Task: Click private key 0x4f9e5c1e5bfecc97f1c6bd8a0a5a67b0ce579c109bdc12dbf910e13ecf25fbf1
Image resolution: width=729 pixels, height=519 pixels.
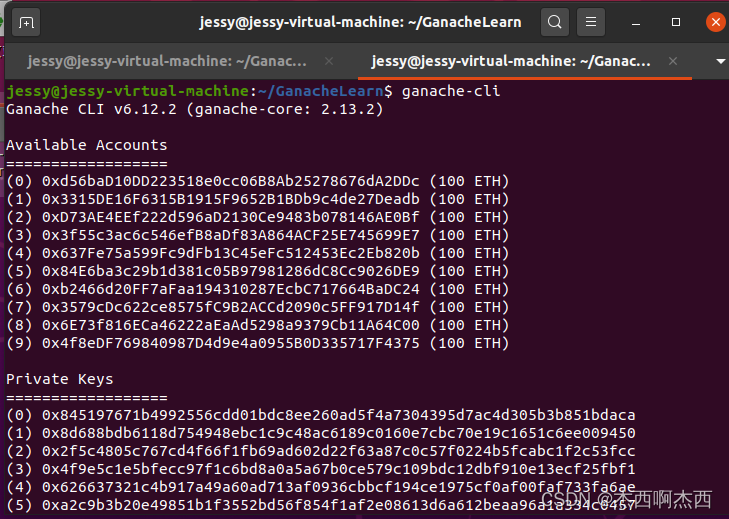Action: click(x=338, y=469)
